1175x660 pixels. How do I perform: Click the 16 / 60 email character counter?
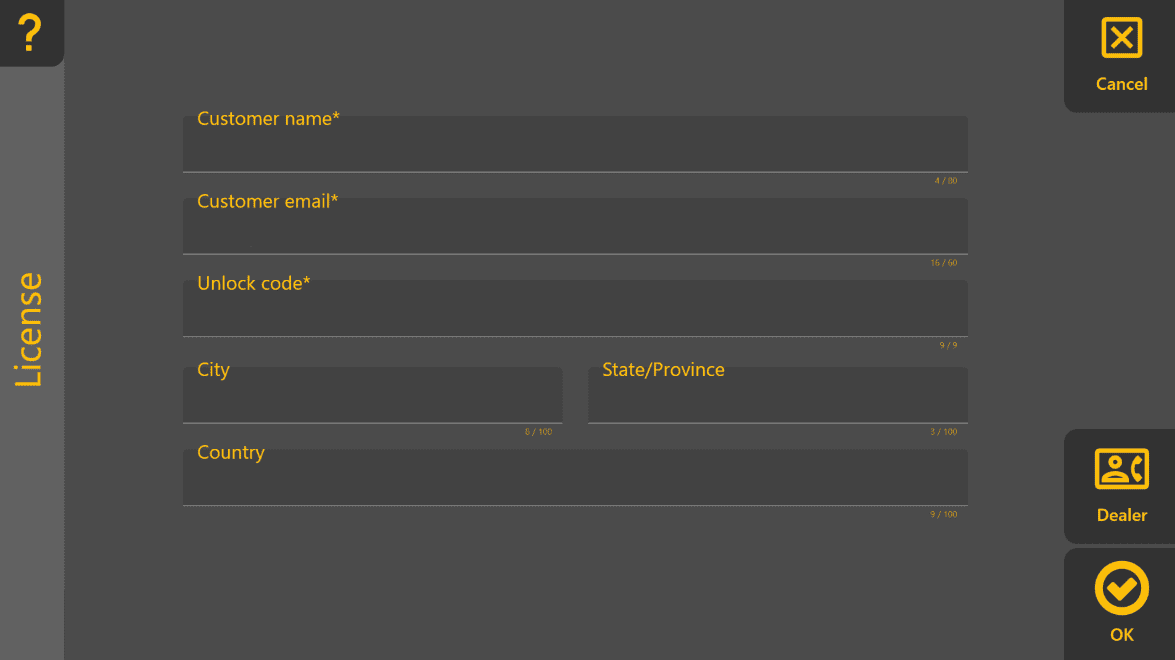pos(943,263)
